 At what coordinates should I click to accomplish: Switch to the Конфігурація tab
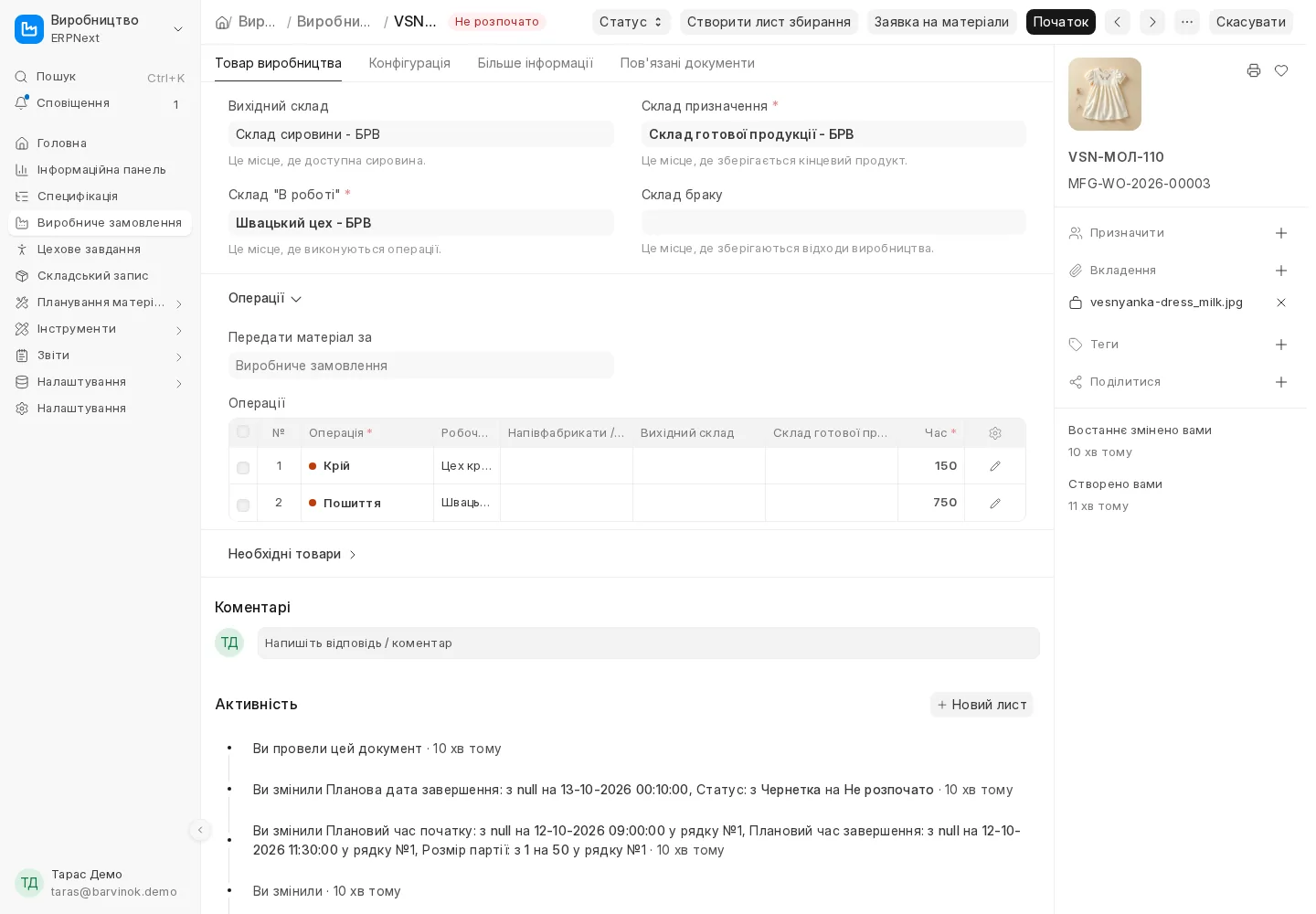[409, 63]
